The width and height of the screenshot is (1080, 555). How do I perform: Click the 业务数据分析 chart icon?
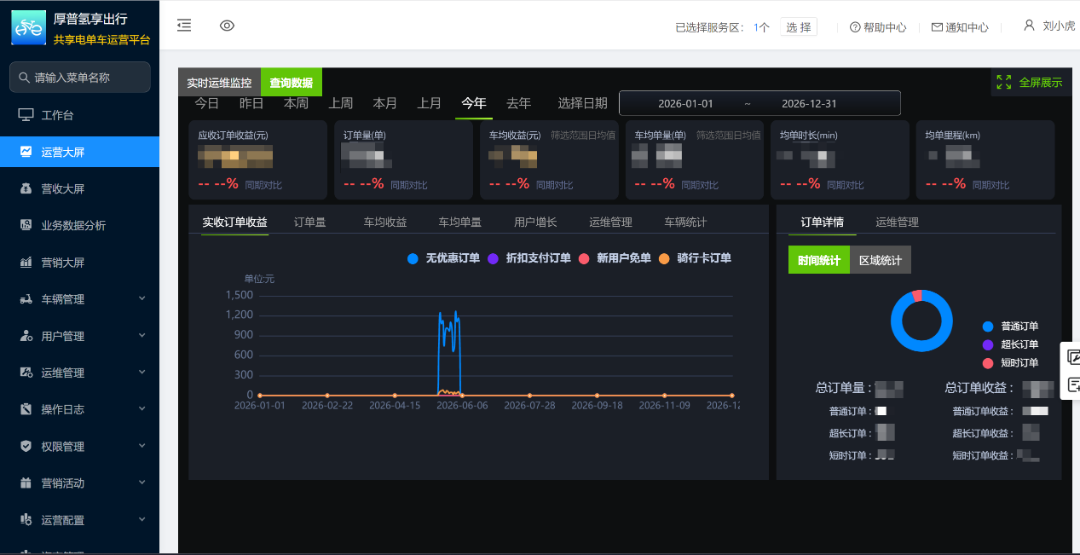pyautogui.click(x=25, y=225)
